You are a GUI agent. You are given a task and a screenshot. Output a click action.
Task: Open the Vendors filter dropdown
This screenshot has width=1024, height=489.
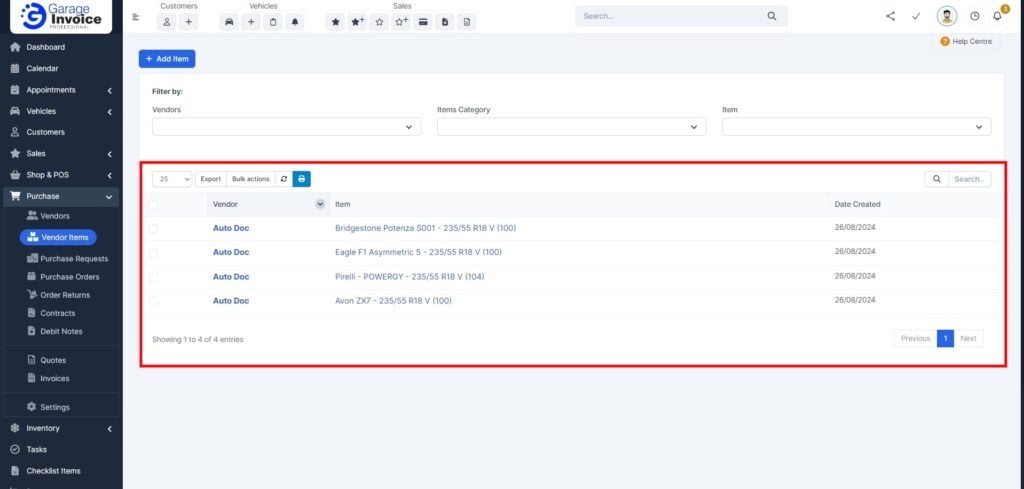pyautogui.click(x=286, y=127)
